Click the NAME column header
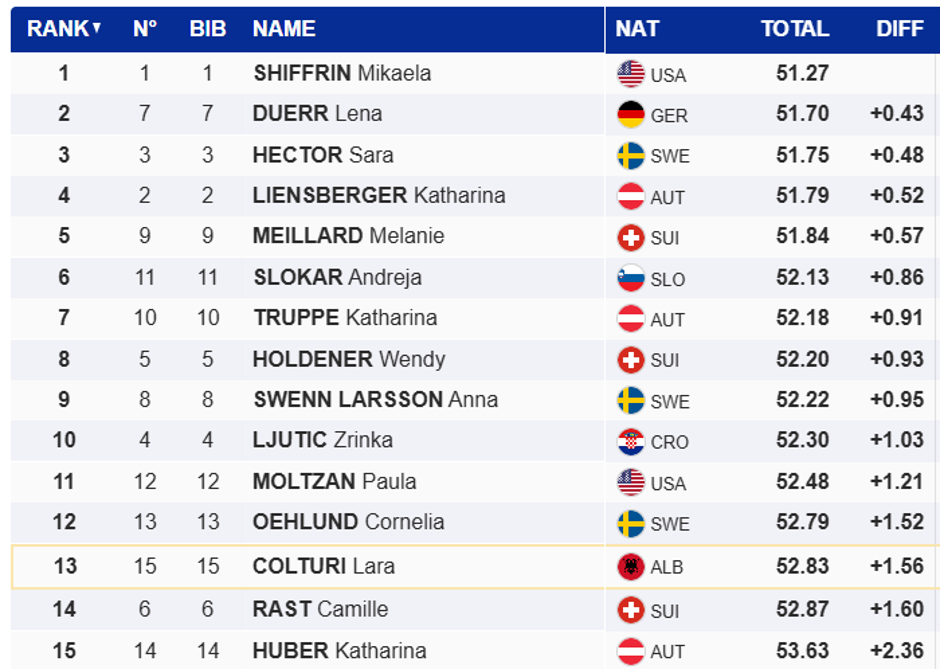 point(284,29)
